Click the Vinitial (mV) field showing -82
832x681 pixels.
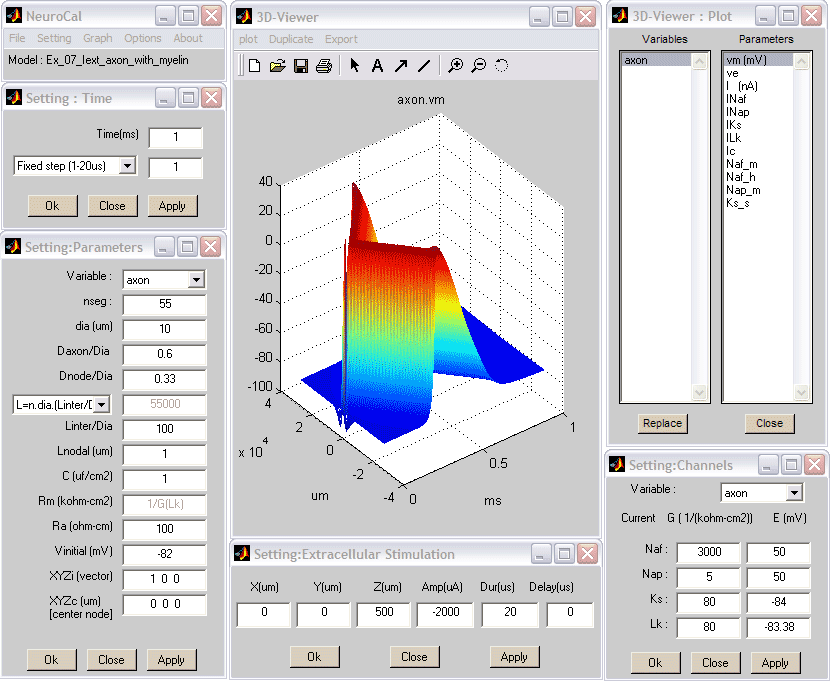point(164,554)
